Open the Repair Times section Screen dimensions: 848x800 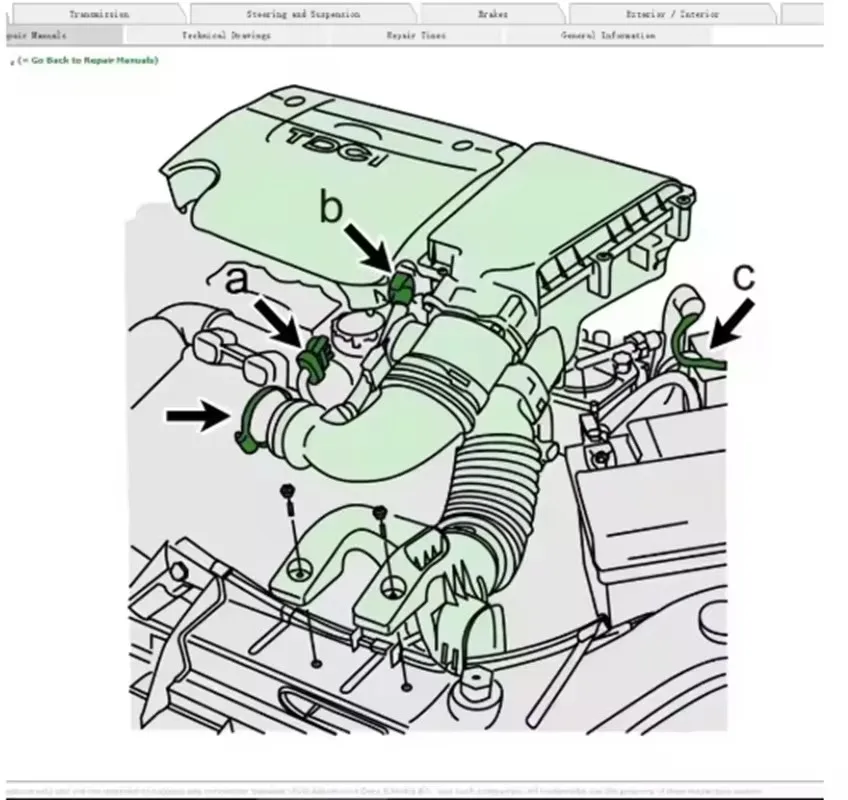click(415, 34)
